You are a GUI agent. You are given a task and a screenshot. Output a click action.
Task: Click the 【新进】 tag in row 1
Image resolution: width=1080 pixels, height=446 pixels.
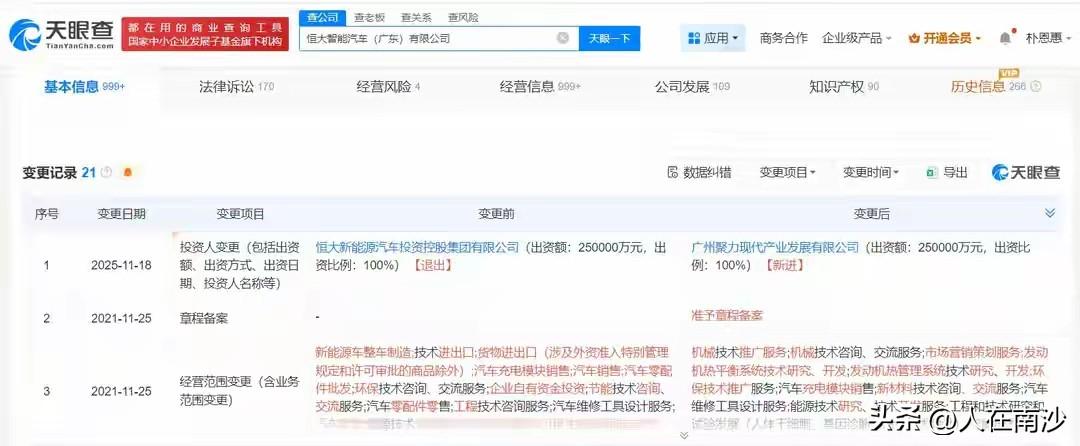785,265
